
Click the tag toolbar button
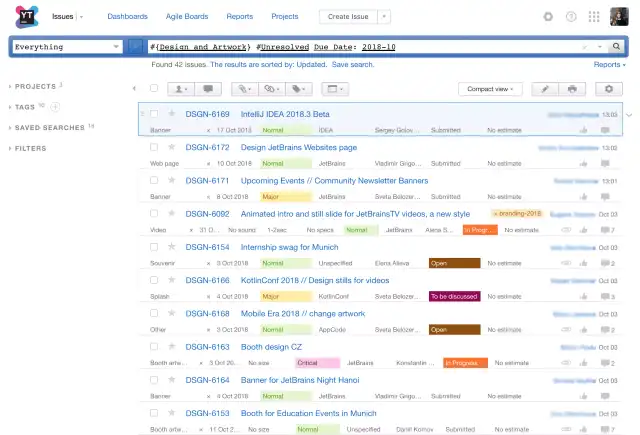[x=299, y=89]
